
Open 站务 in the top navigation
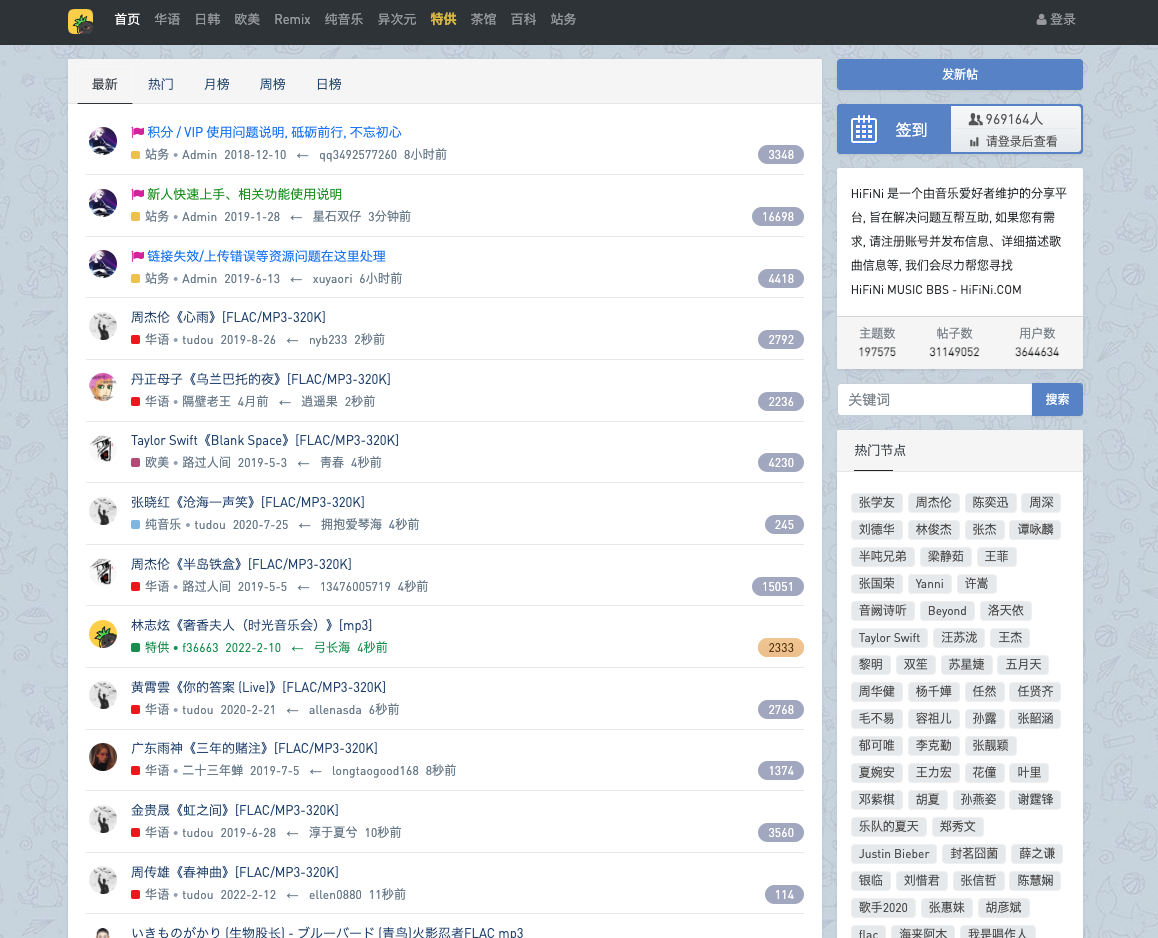(x=563, y=19)
